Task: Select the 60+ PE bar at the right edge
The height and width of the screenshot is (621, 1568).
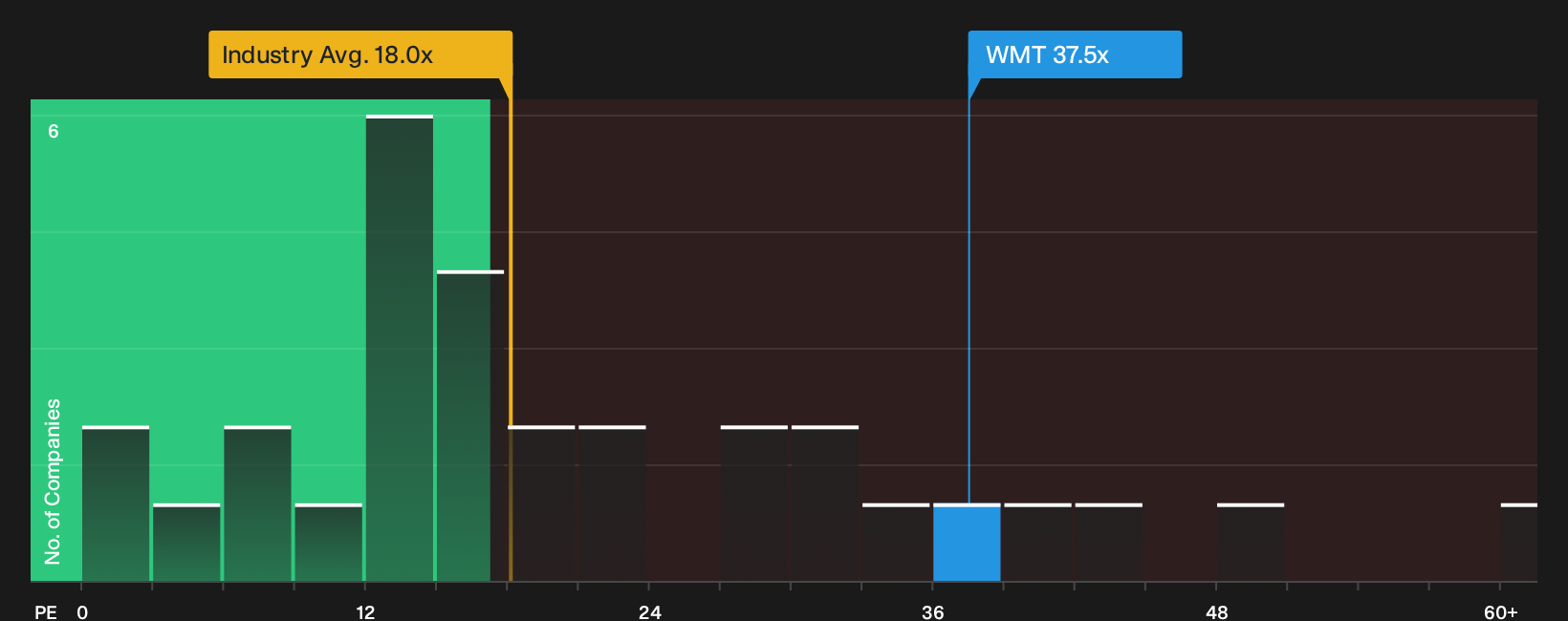Action: [x=1519, y=543]
